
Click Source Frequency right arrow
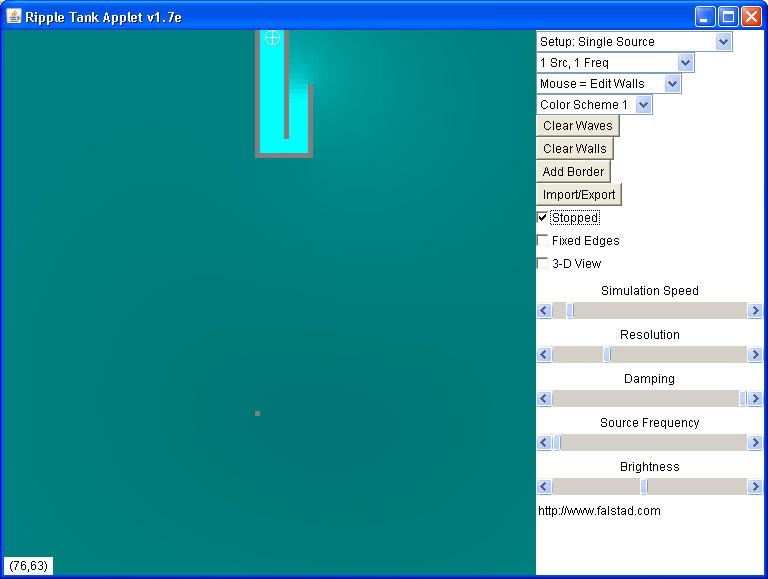(x=755, y=443)
